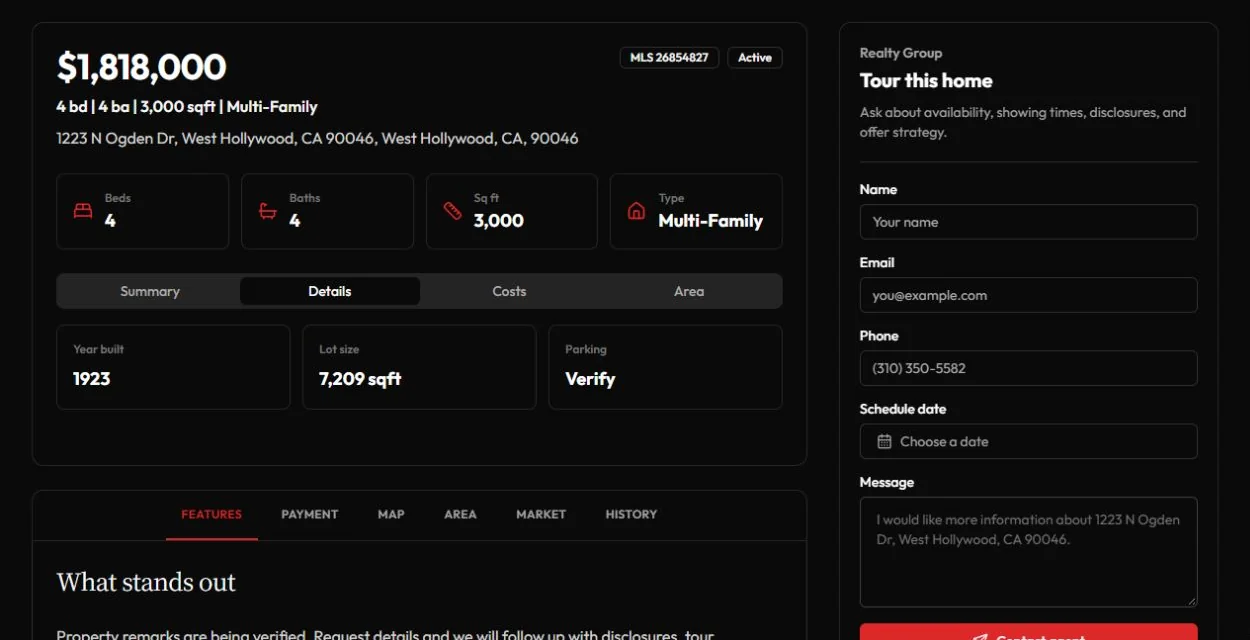Click the bathtub icon in Baths card
1250x640 pixels.
click(268, 211)
